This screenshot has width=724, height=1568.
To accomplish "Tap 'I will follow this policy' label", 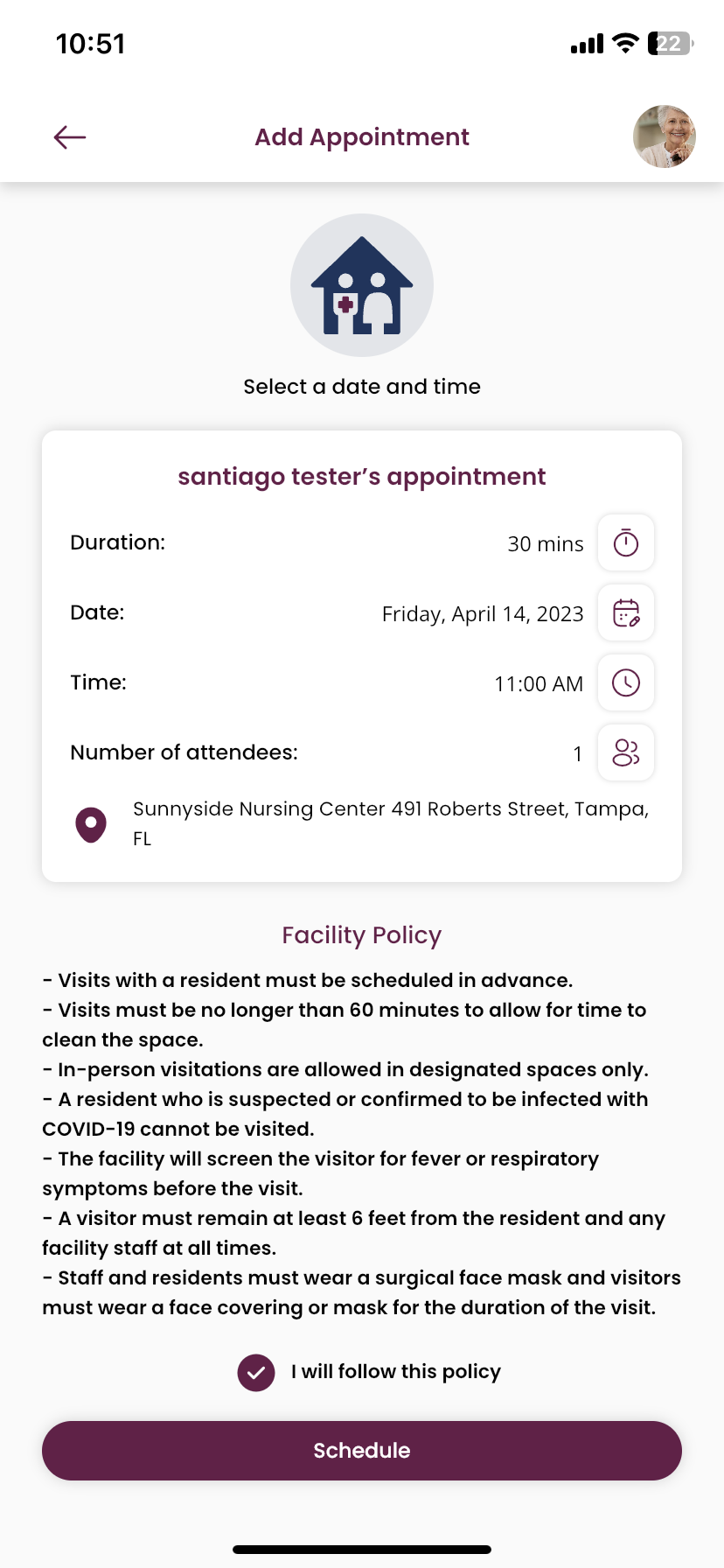I will [x=396, y=1372].
